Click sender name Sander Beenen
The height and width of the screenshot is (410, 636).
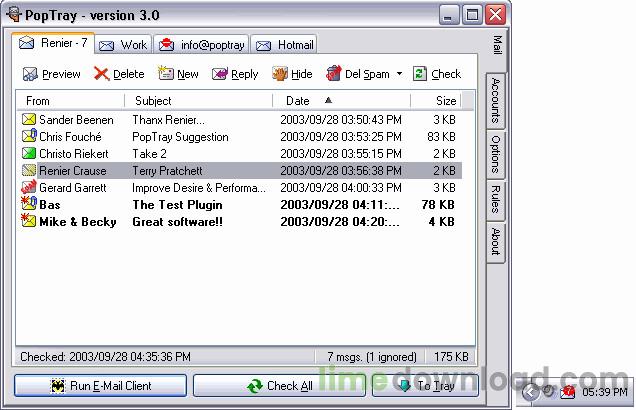pyautogui.click(x=76, y=120)
